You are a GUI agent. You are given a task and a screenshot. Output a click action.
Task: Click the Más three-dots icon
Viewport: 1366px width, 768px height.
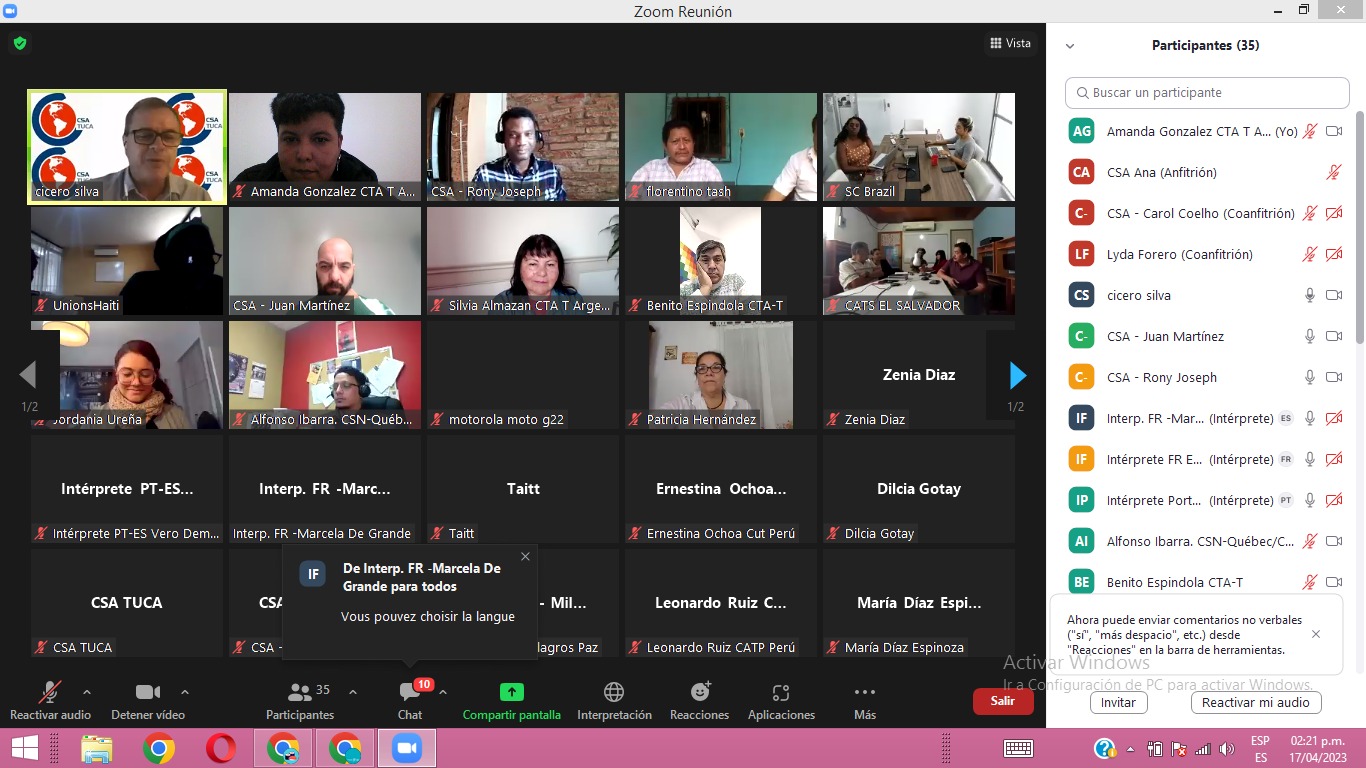[865, 693]
